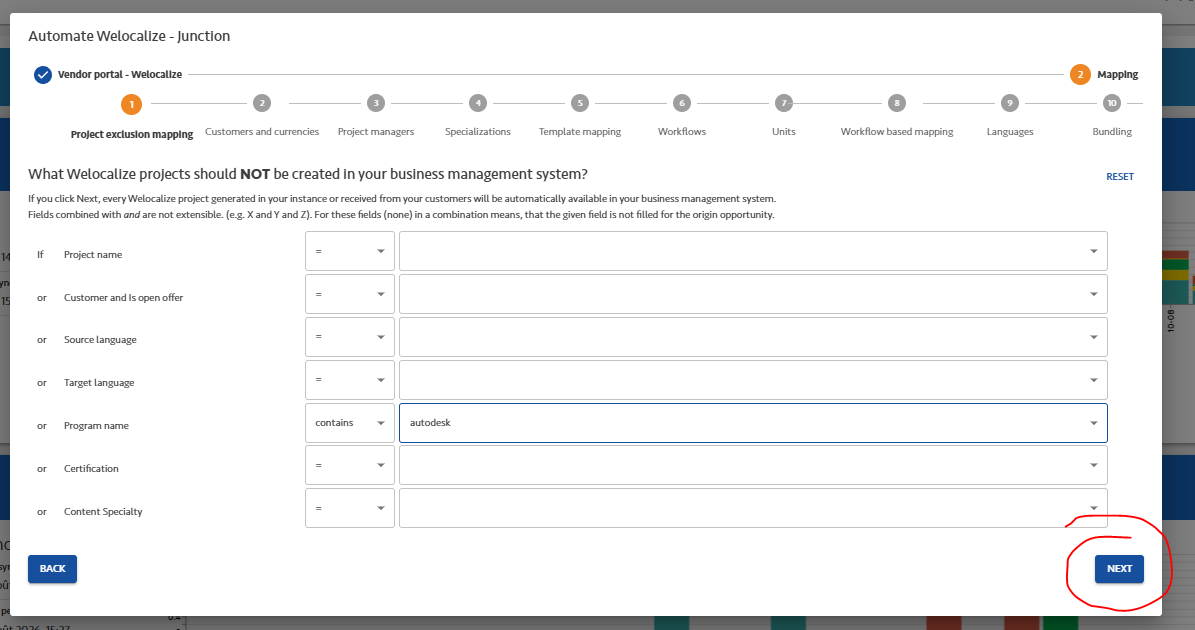Click the 'Target language' row label
The width and height of the screenshot is (1195, 630).
99,382
